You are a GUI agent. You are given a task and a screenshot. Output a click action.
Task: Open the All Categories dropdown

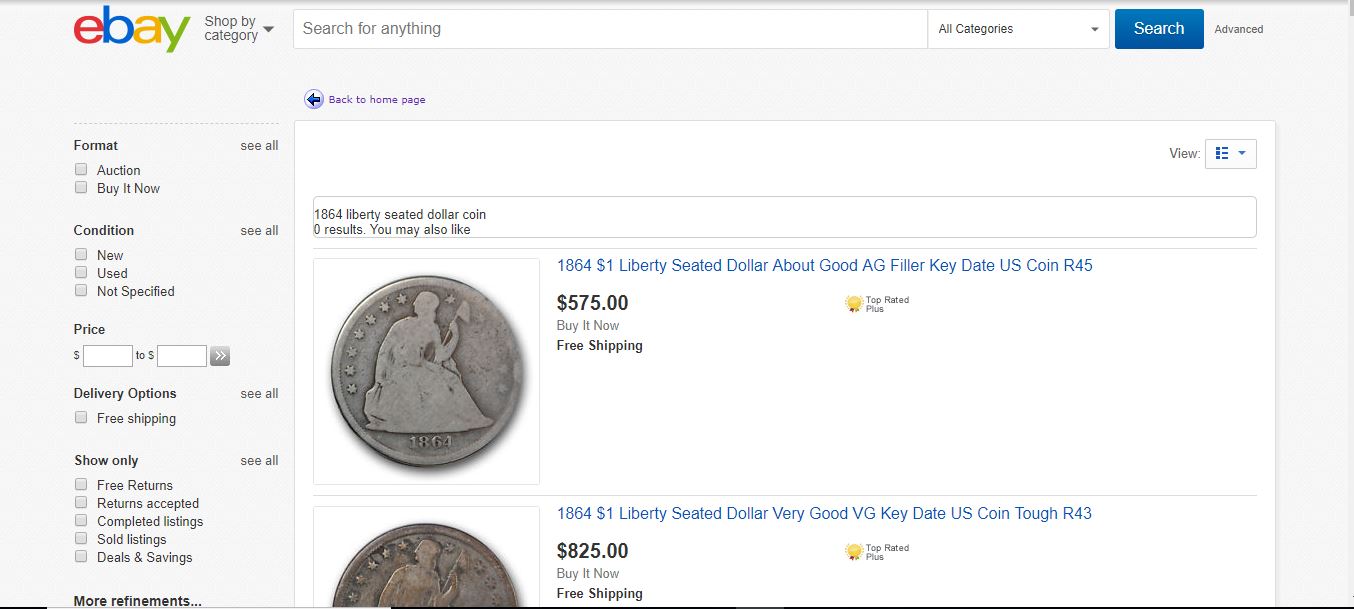click(1018, 29)
